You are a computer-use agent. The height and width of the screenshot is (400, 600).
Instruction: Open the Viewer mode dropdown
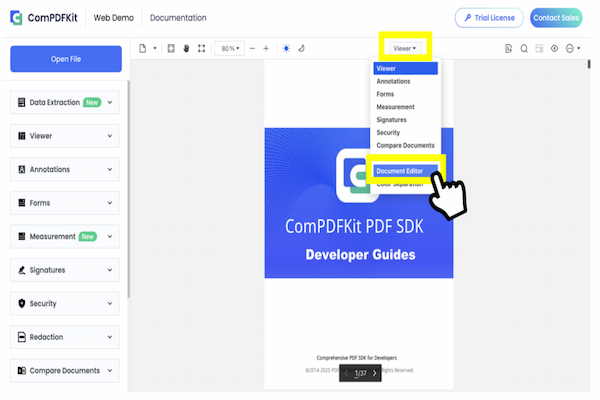click(405, 49)
